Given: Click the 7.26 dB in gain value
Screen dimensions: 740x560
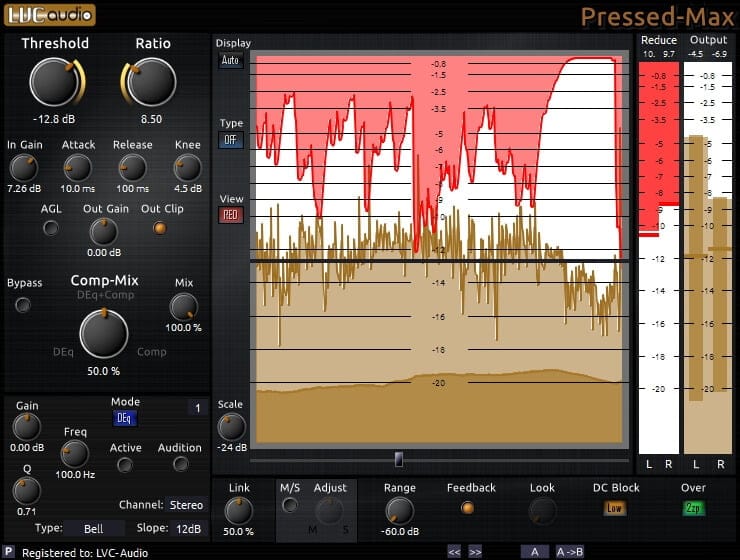Looking at the screenshot, I should (x=24, y=189).
